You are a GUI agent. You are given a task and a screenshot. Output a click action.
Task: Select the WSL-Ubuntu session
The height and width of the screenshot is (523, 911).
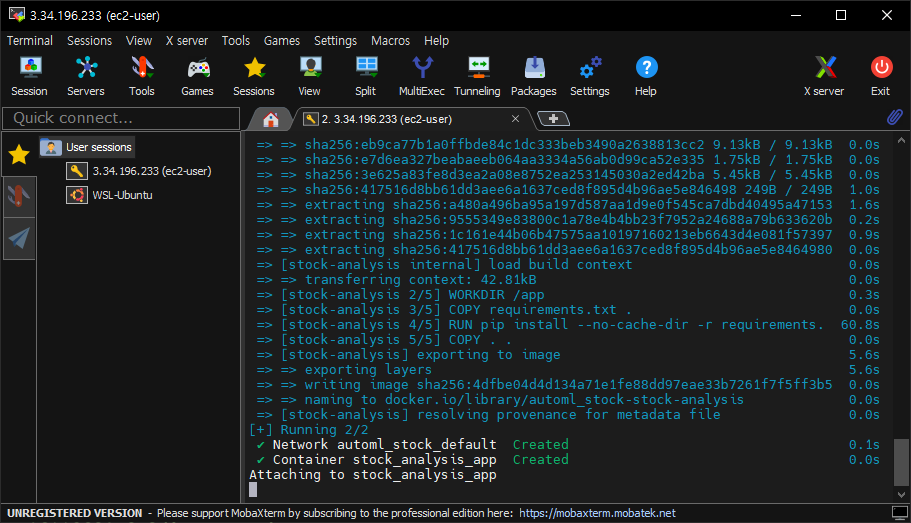pyautogui.click(x=110, y=195)
